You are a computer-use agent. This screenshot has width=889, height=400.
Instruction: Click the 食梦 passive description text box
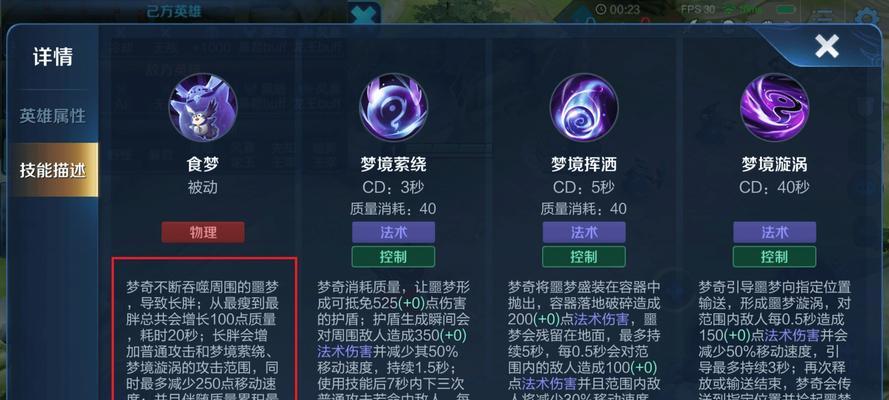205,329
